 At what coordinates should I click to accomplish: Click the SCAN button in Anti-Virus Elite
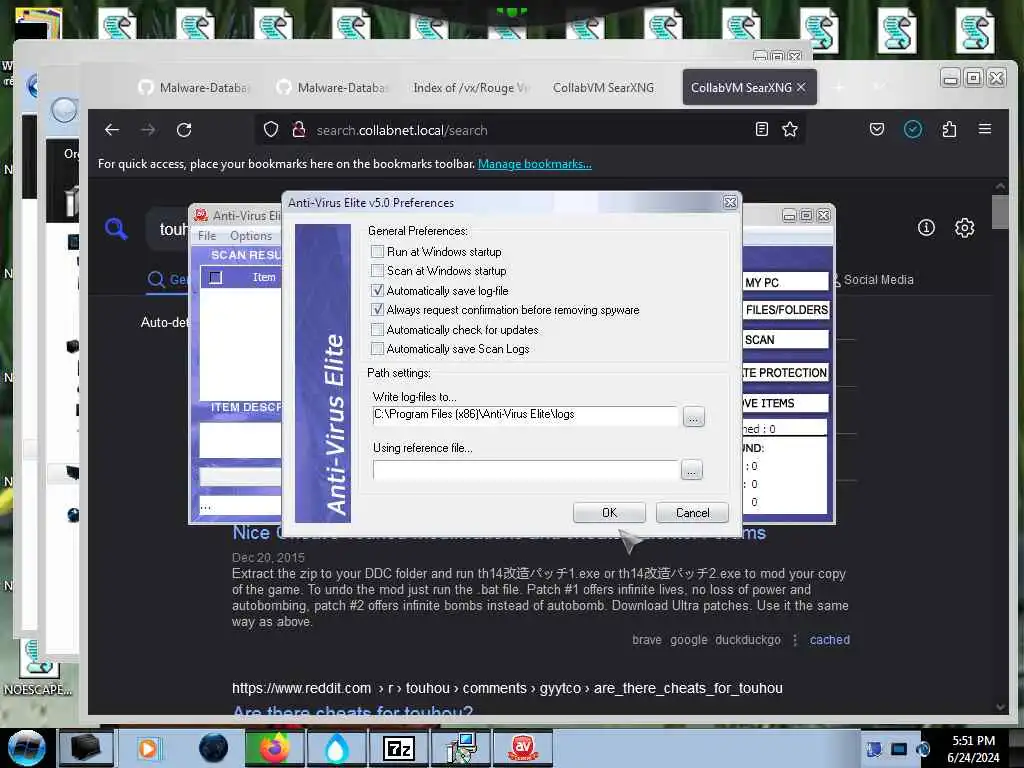pos(786,340)
